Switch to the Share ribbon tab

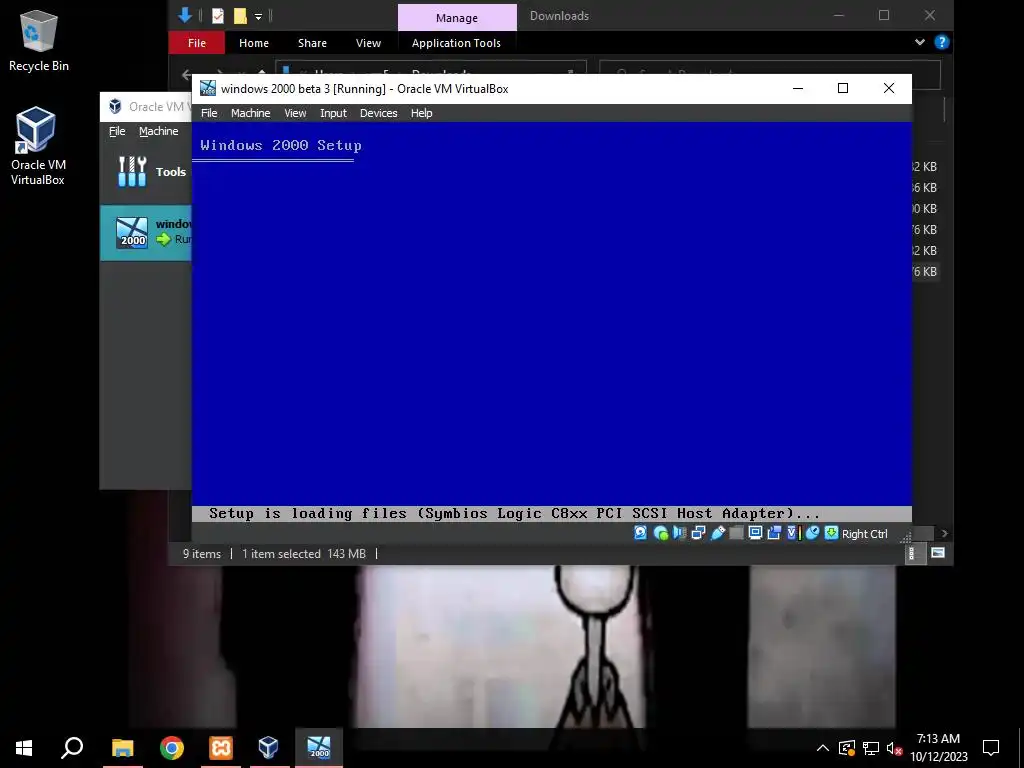(312, 42)
